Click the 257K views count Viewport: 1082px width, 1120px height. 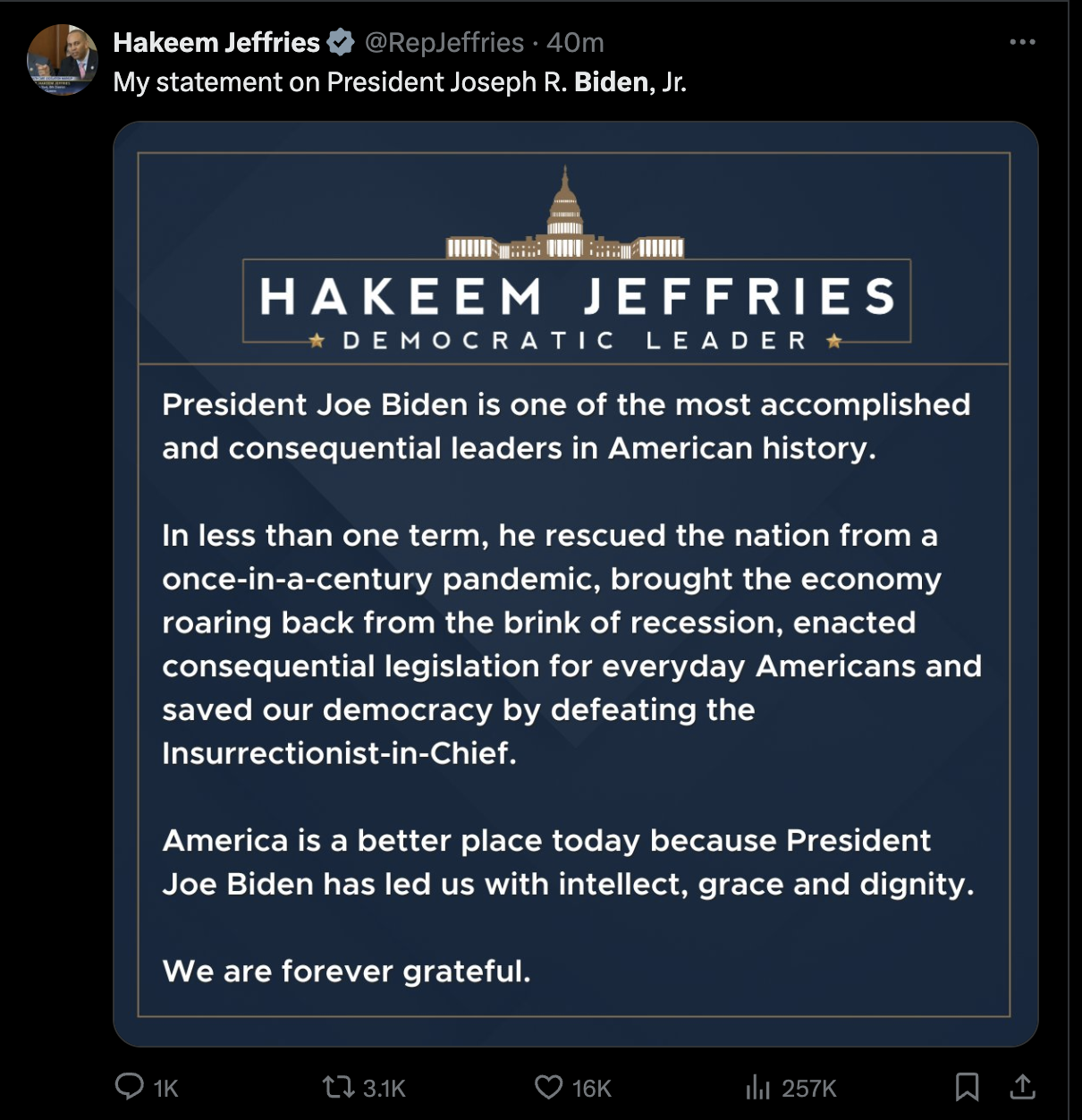point(804,1089)
